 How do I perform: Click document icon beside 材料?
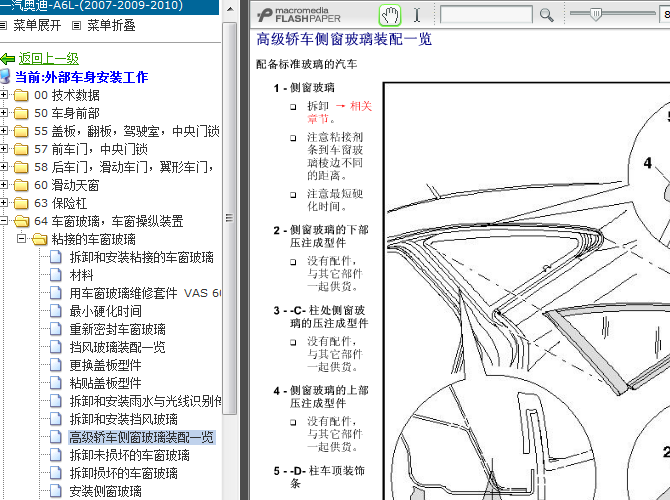[56, 275]
